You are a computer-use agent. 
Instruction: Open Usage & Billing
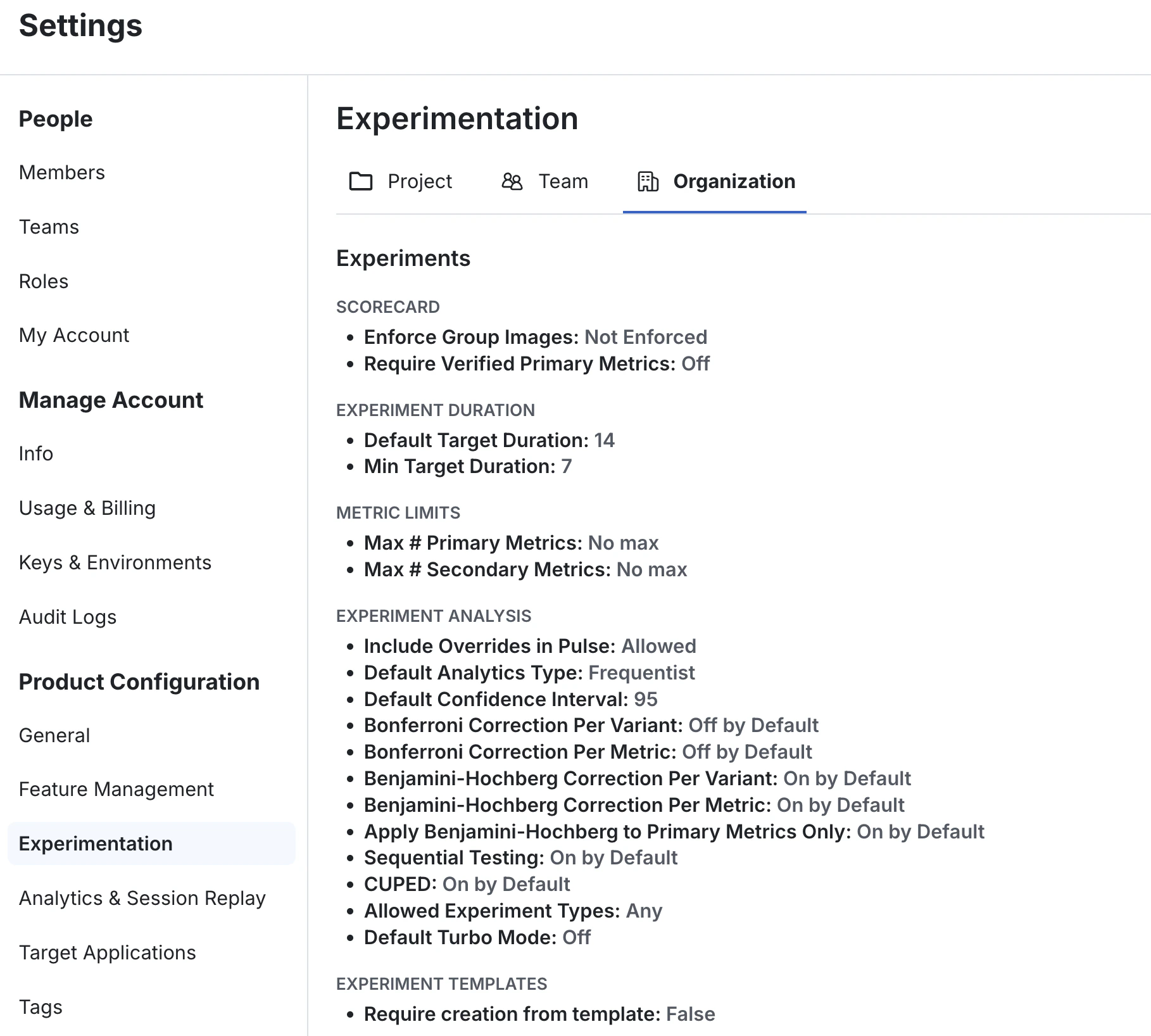point(87,508)
